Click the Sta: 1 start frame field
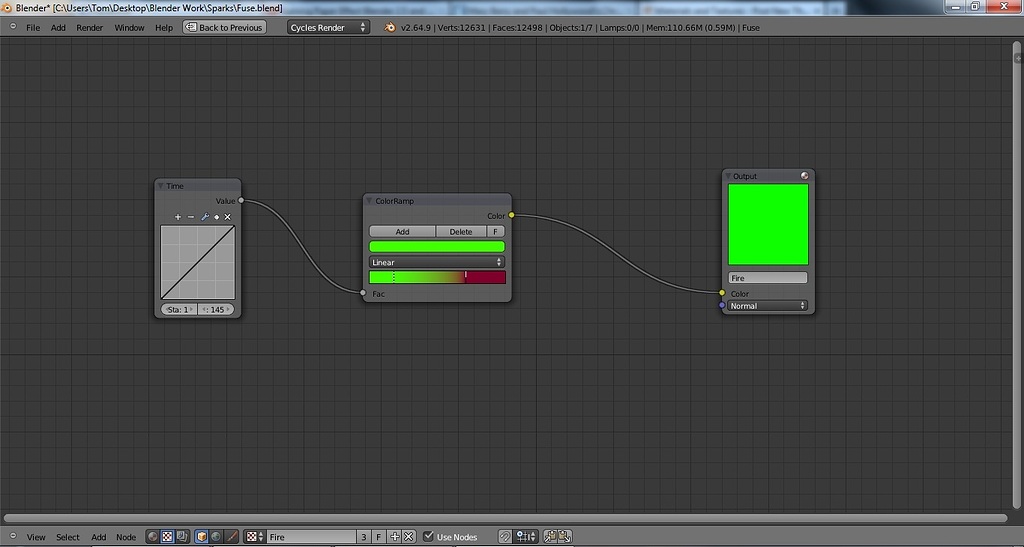 179,309
